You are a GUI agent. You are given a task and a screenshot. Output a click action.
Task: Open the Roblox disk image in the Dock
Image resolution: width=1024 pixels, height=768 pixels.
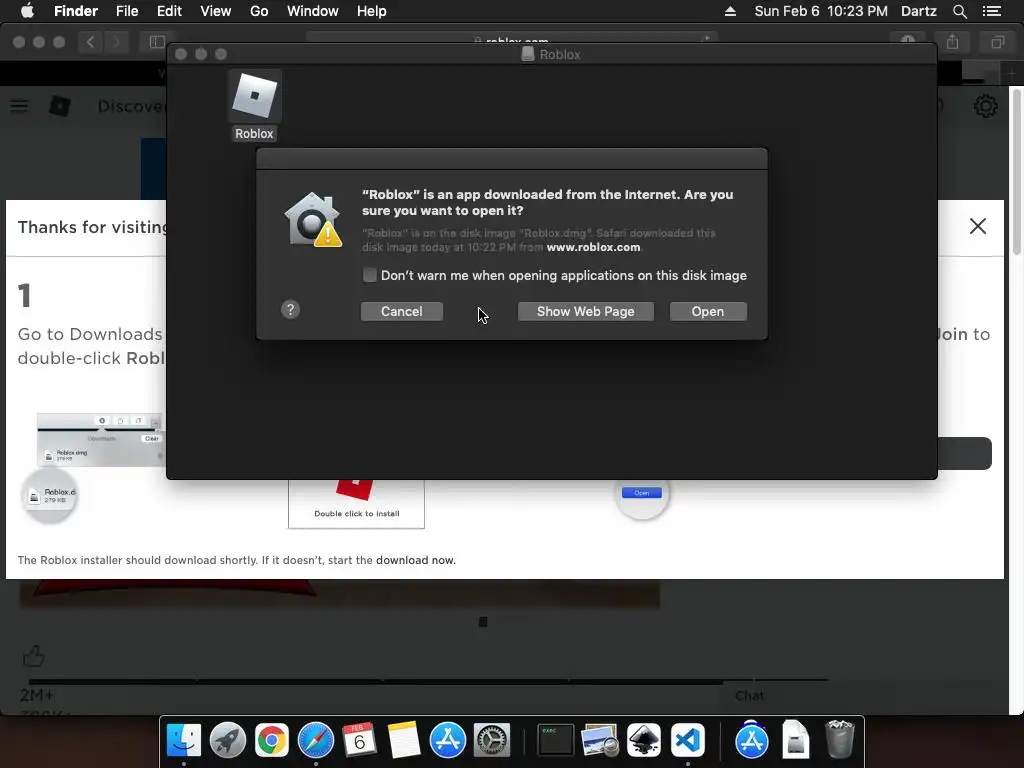[x=795, y=740]
